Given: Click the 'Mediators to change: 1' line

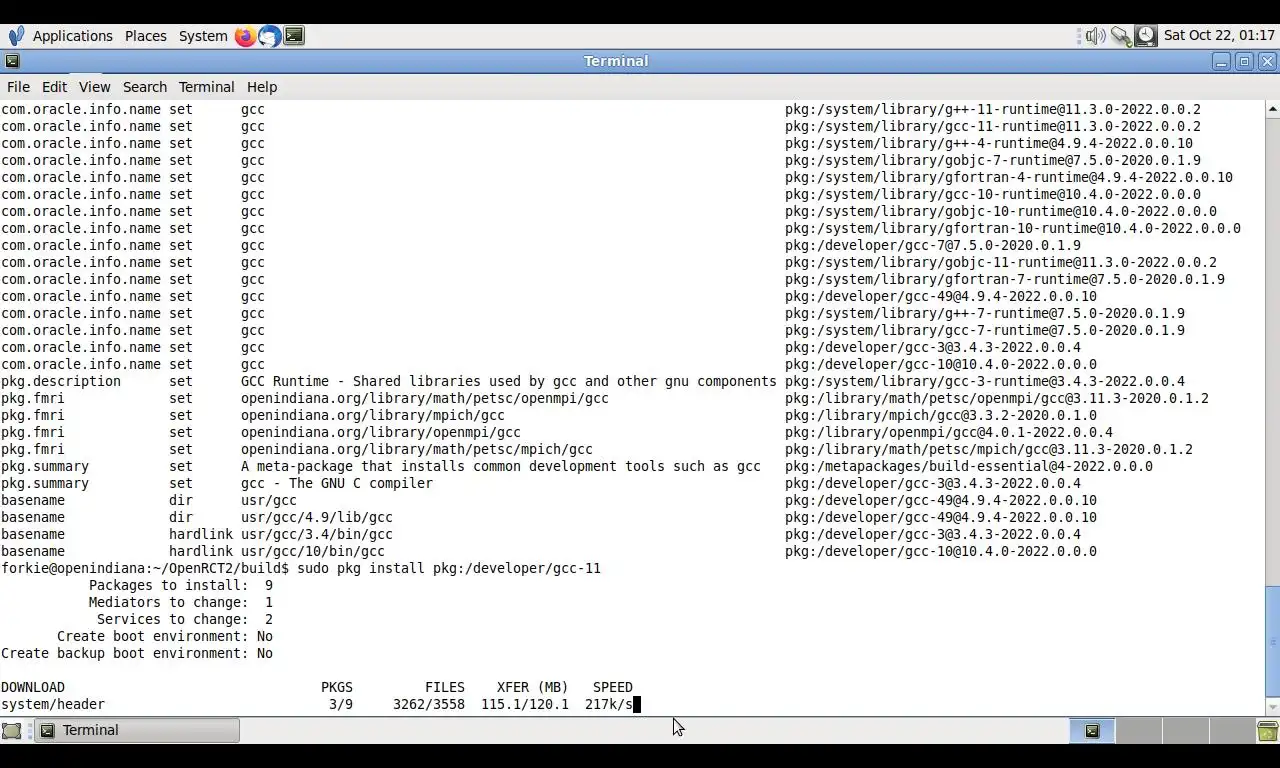Looking at the screenshot, I should [180, 602].
